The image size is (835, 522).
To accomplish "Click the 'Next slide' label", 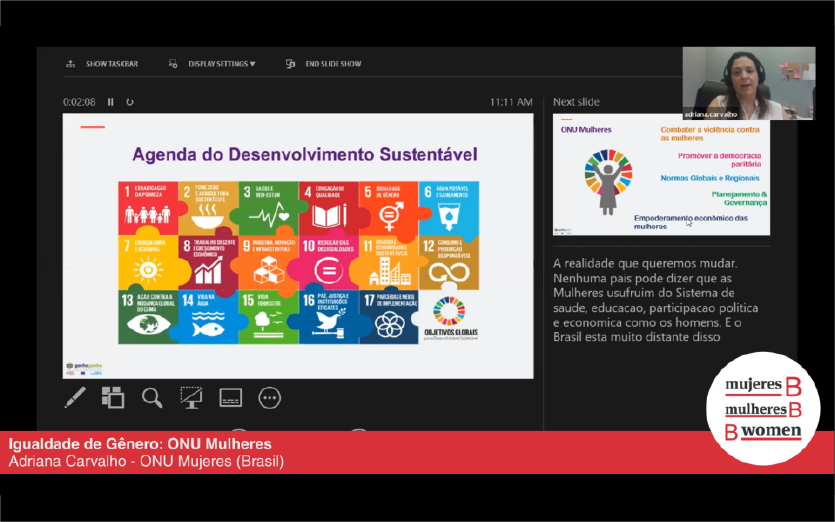I will [576, 102].
